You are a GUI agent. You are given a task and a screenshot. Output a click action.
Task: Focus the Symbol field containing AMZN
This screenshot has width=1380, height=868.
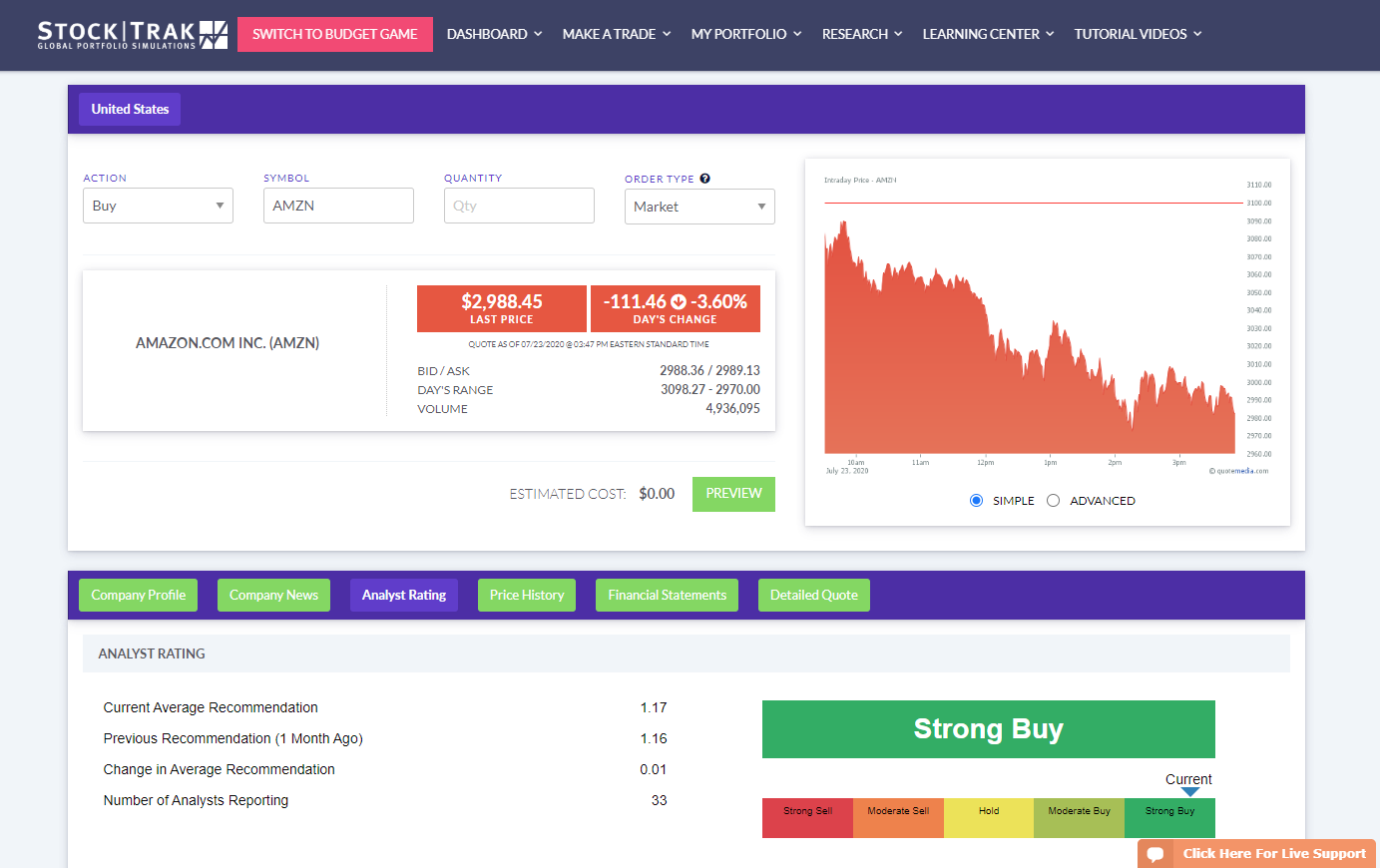(338, 206)
